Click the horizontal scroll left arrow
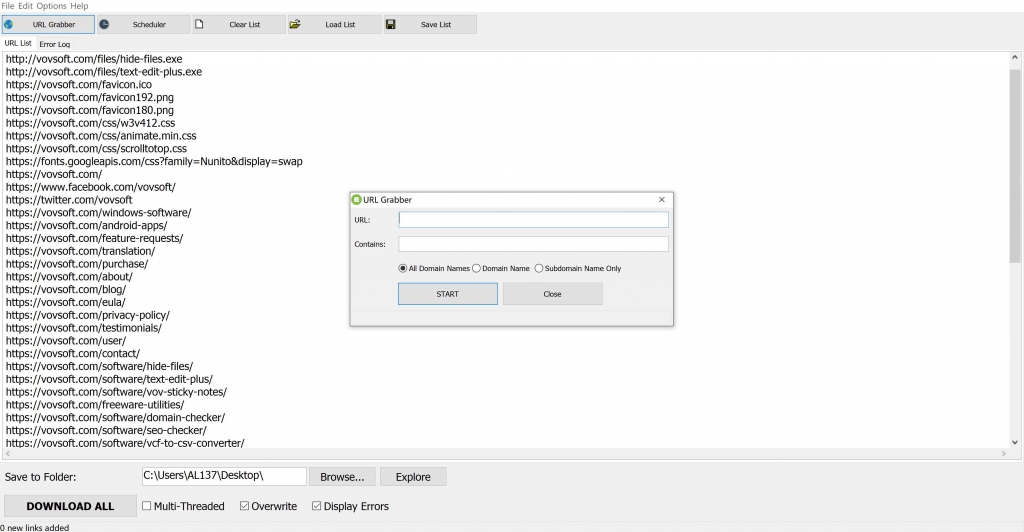 coord(8,453)
